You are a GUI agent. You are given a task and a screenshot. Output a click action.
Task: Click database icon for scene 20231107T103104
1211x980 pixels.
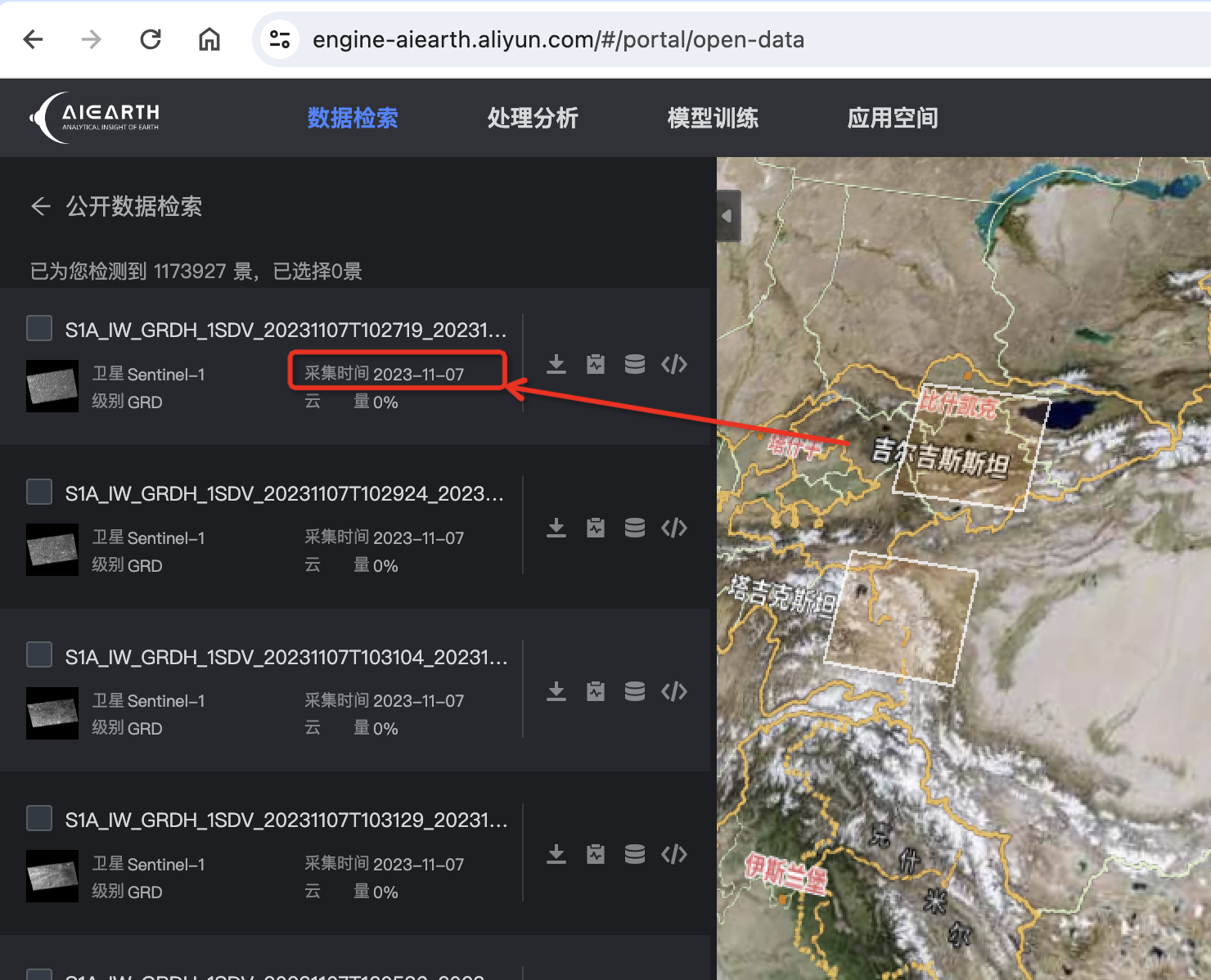coord(635,691)
